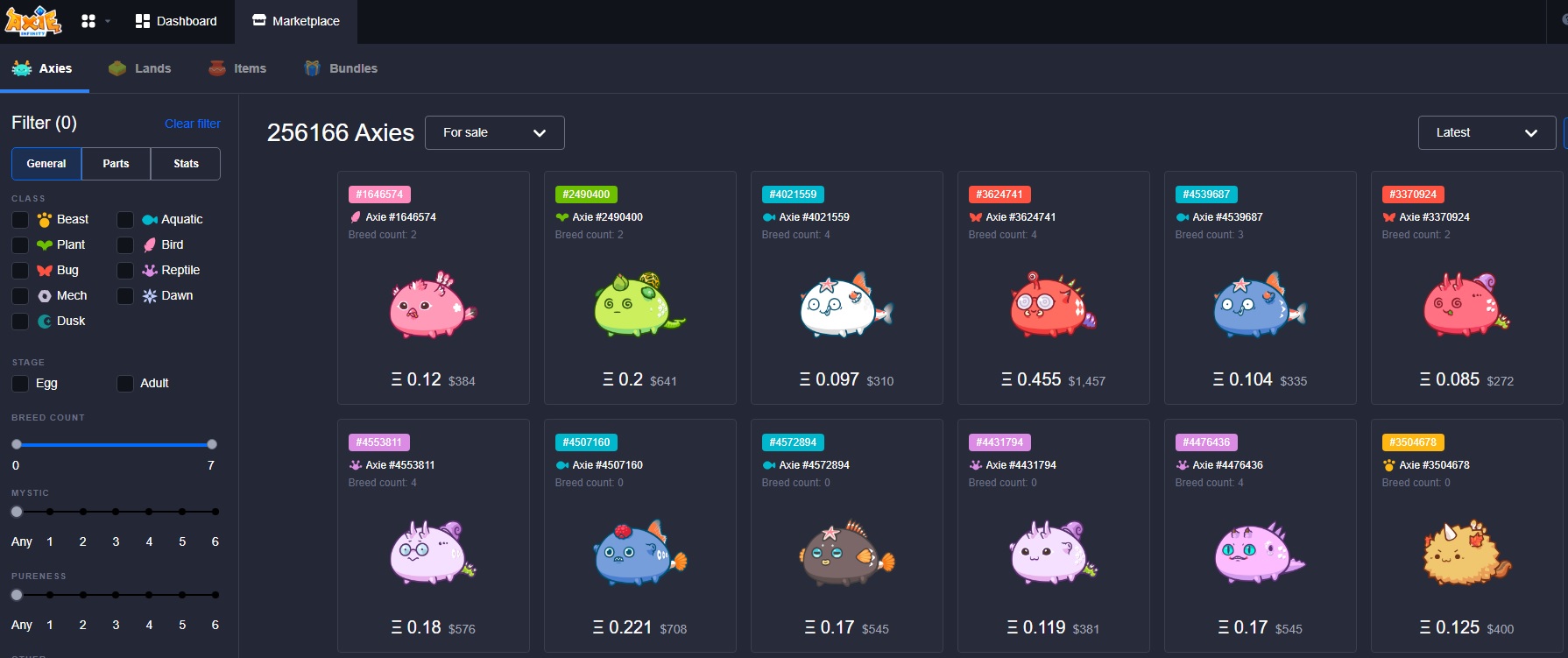Tick the Plant class checkbox
Screen dimensions: 1568x658
tap(20, 244)
